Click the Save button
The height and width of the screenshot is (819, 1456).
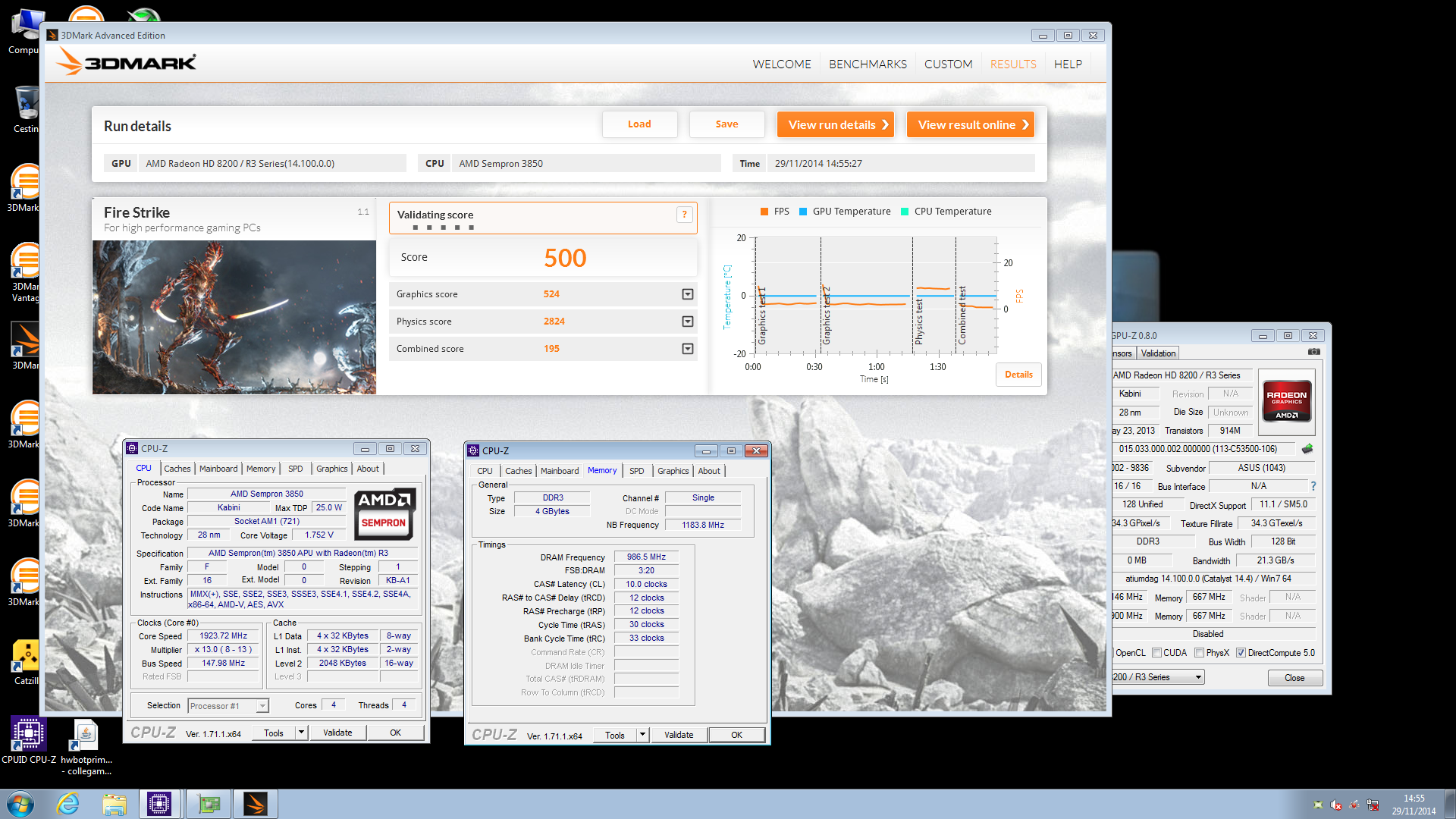pyautogui.click(x=726, y=124)
